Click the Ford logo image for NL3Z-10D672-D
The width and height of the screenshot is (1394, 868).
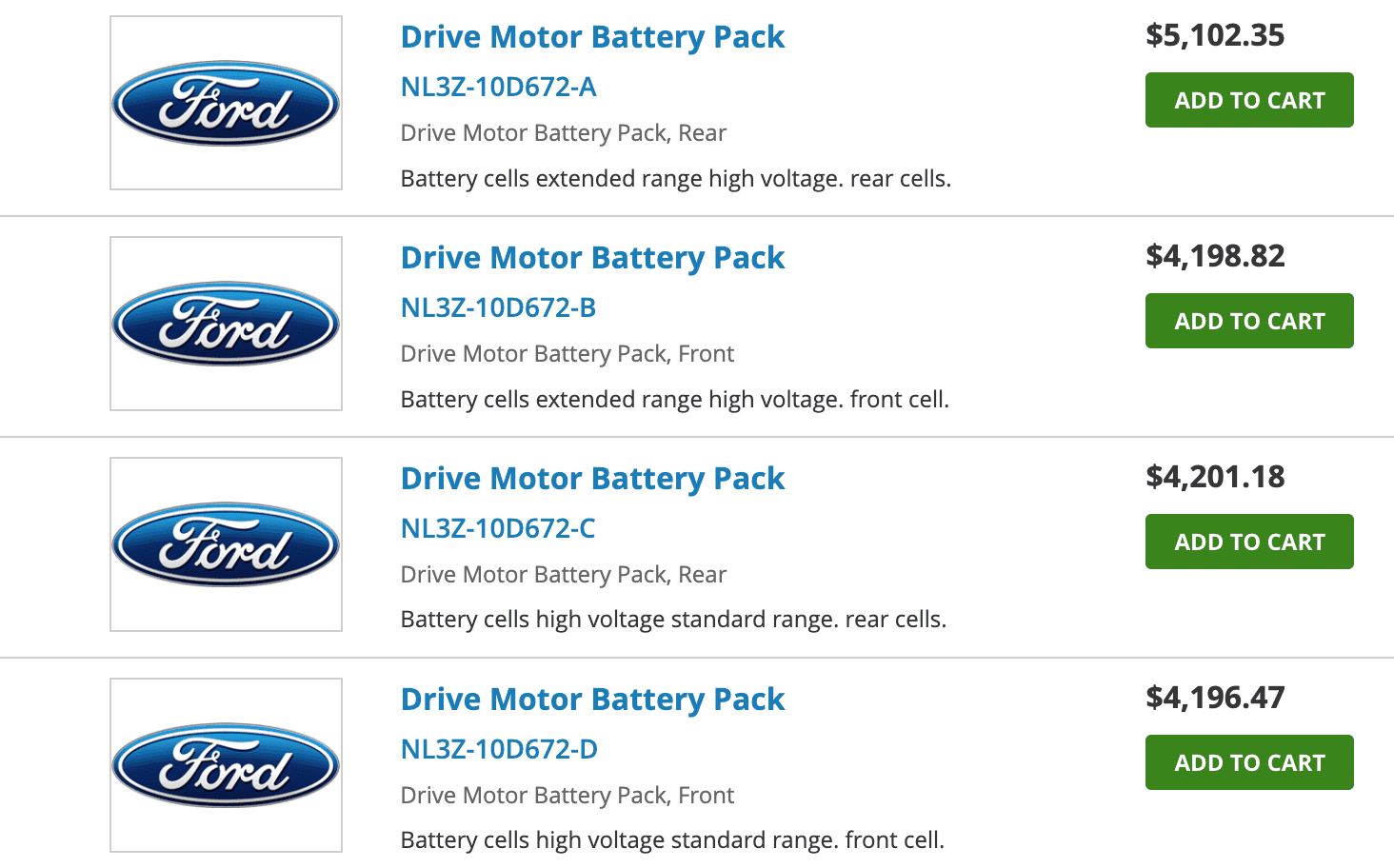pyautogui.click(x=226, y=765)
